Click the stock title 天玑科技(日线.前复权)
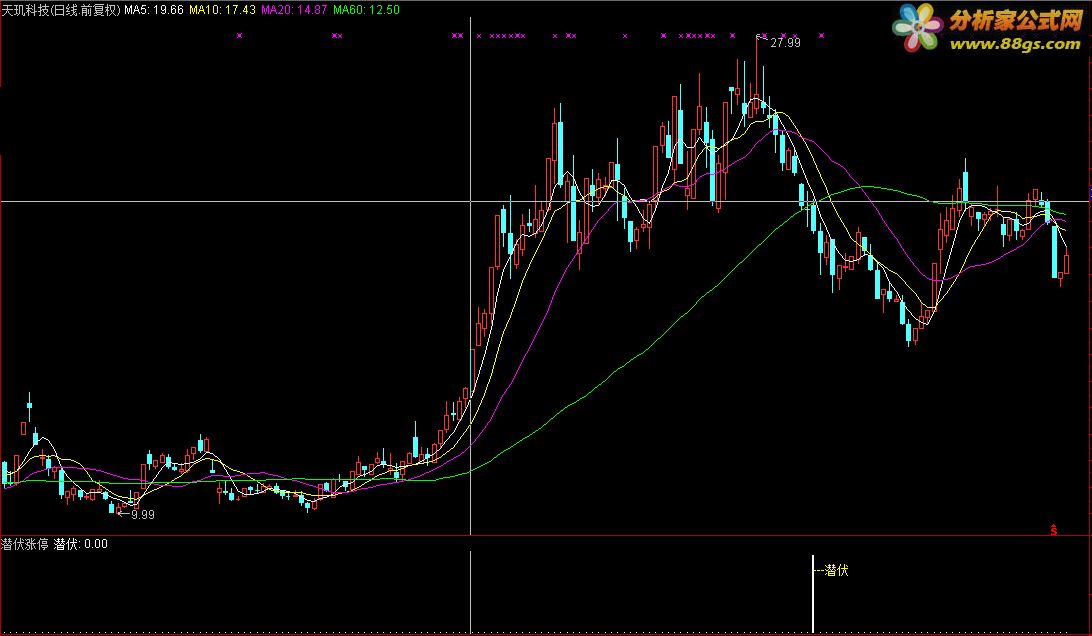Viewport: 1092px width, 636px height. [61, 10]
